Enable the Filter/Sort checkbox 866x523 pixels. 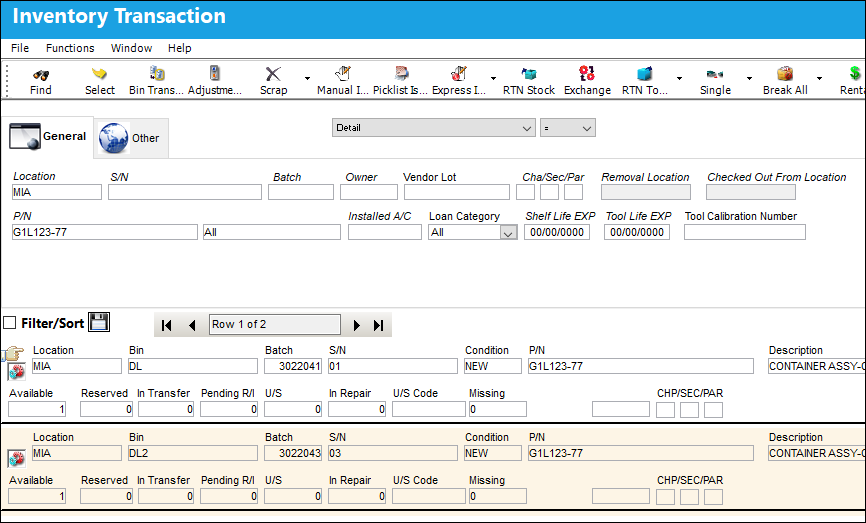coord(9,323)
